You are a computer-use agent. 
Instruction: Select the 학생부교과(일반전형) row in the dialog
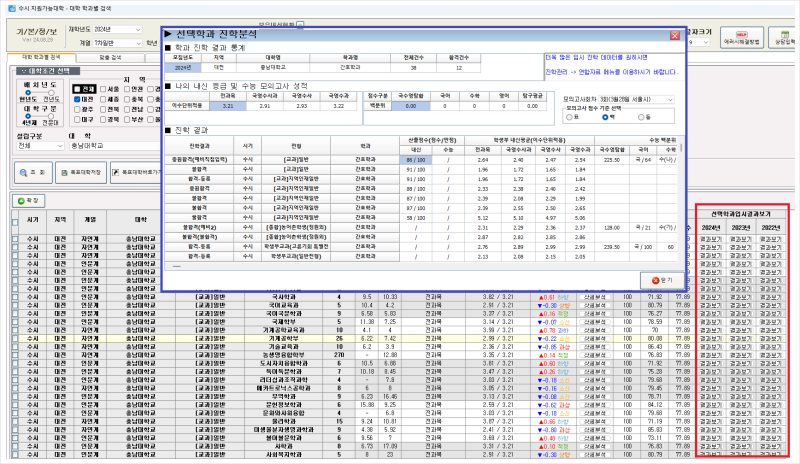click(421, 257)
